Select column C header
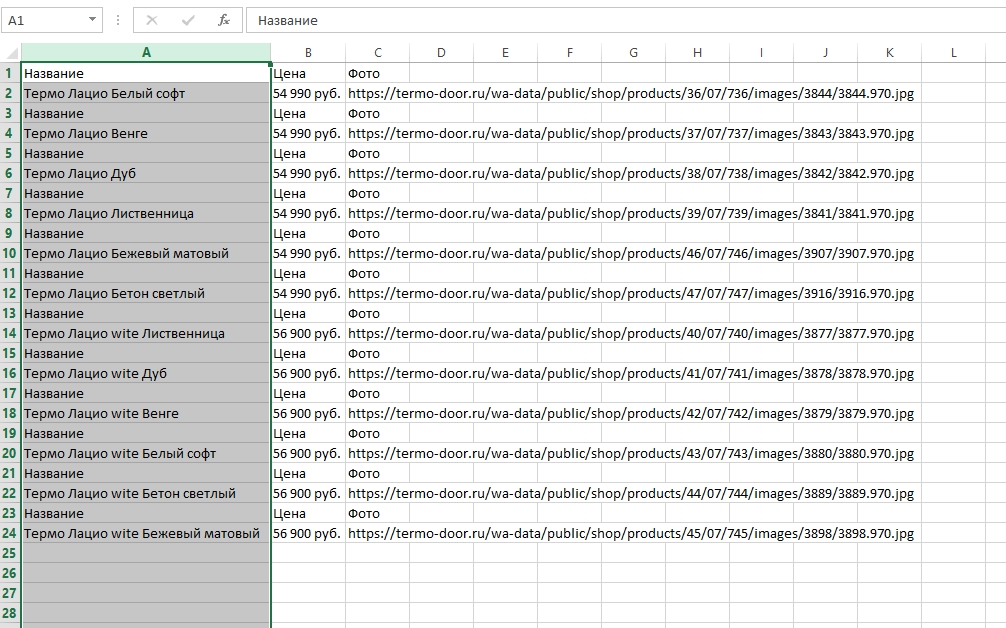This screenshot has width=1006, height=628. pos(377,53)
